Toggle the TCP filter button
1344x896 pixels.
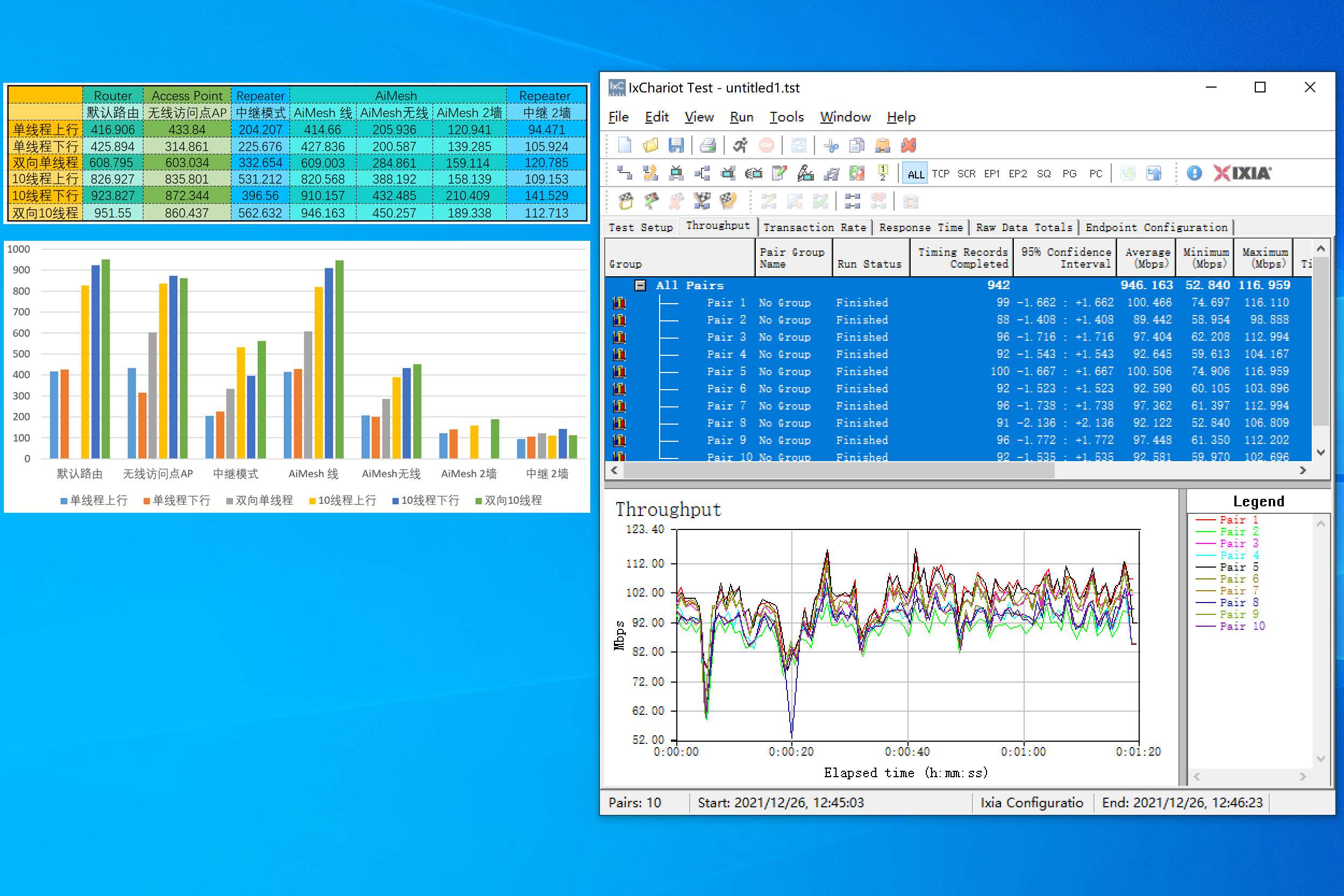941,174
